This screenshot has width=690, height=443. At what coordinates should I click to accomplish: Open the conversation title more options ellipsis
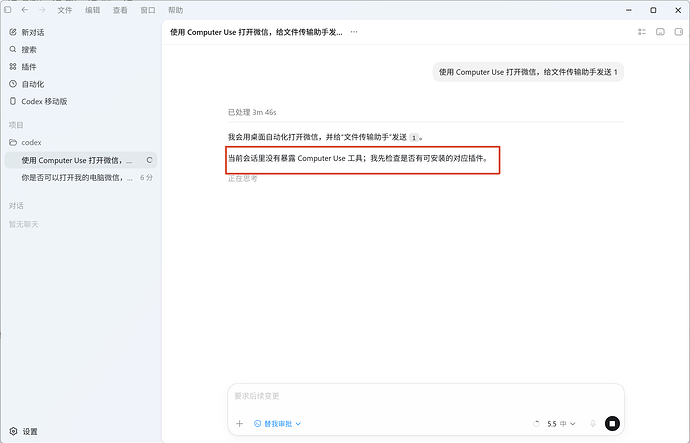pyautogui.click(x=354, y=32)
